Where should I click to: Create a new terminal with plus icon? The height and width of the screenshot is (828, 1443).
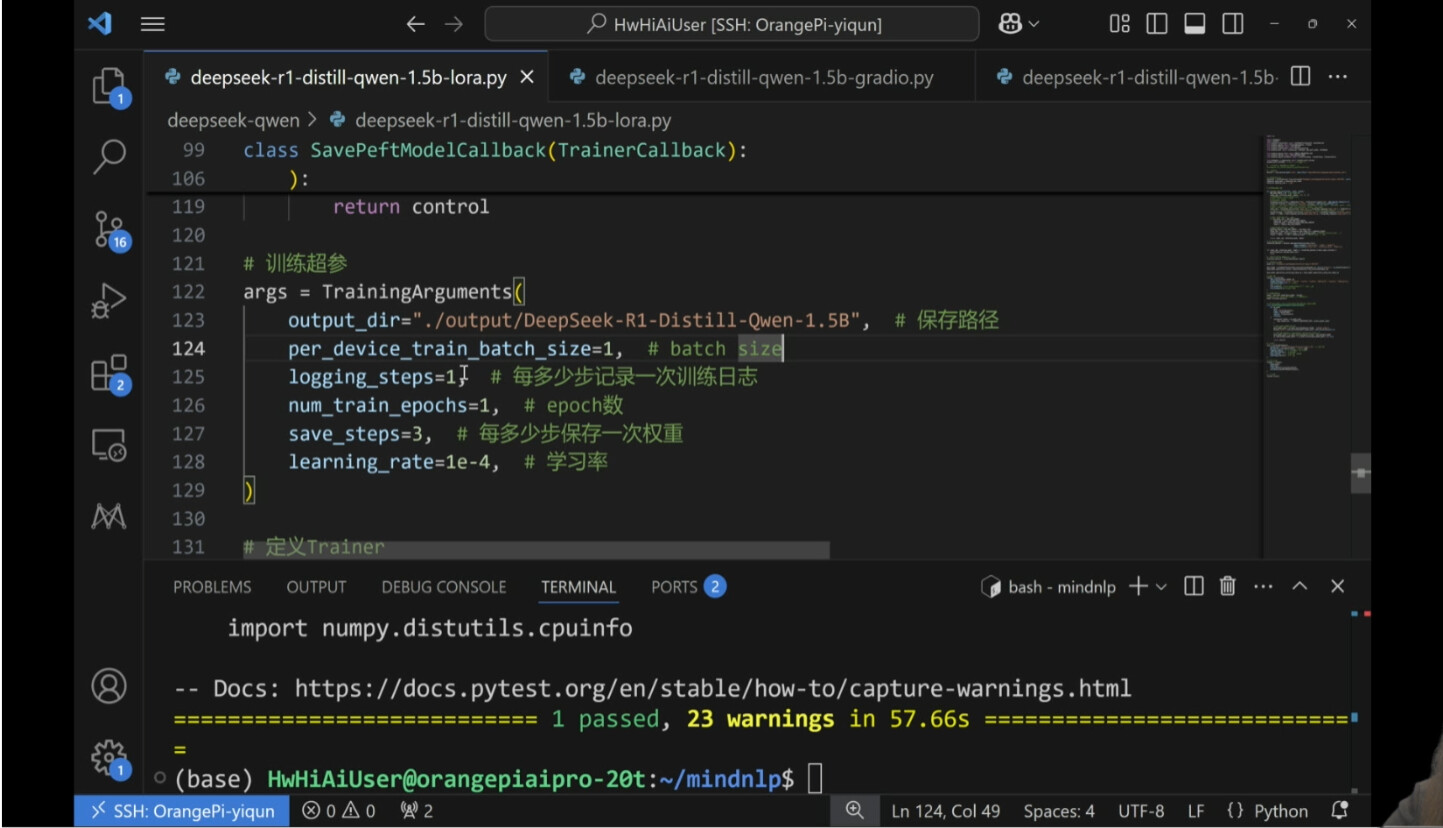pos(1138,587)
